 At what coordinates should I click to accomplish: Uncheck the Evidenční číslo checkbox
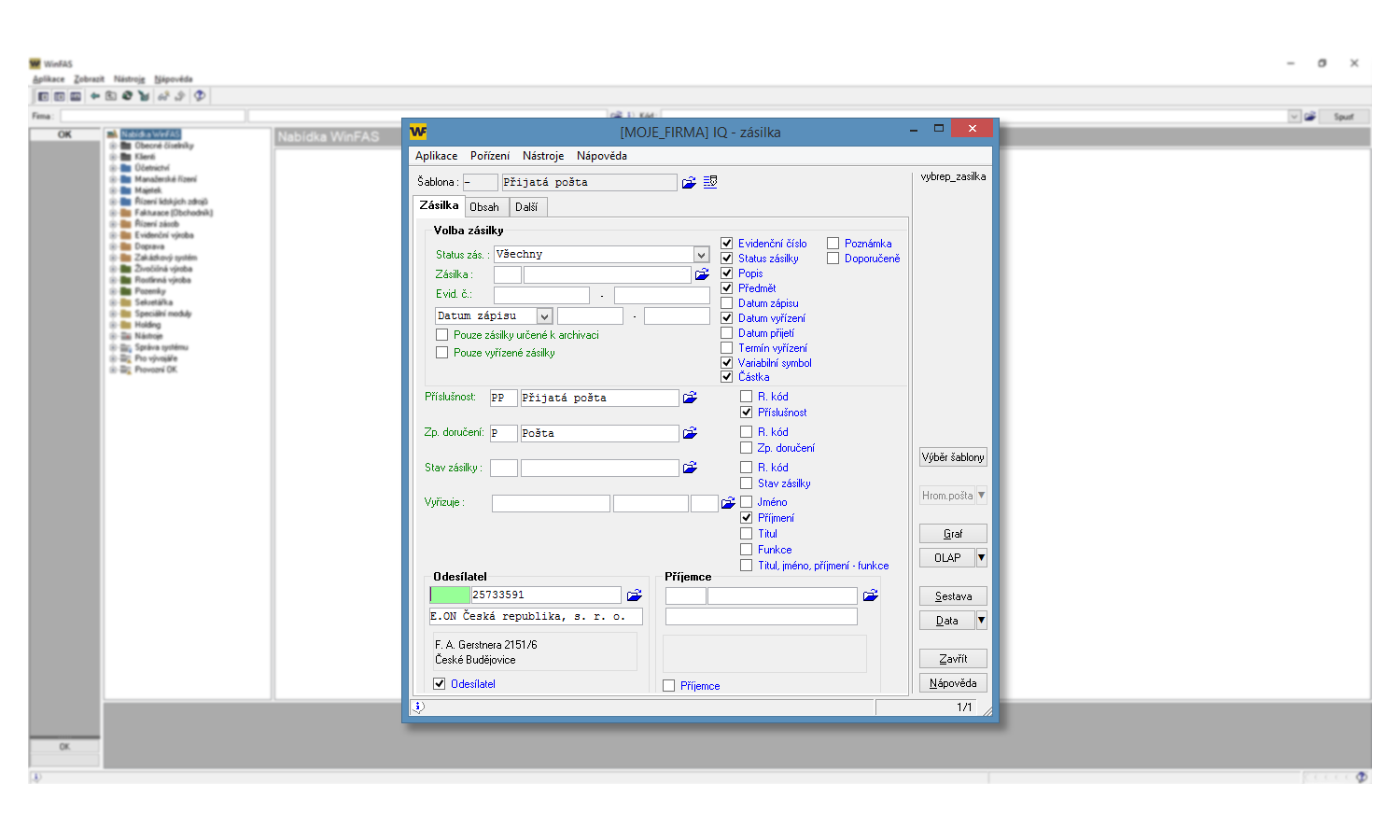(727, 244)
